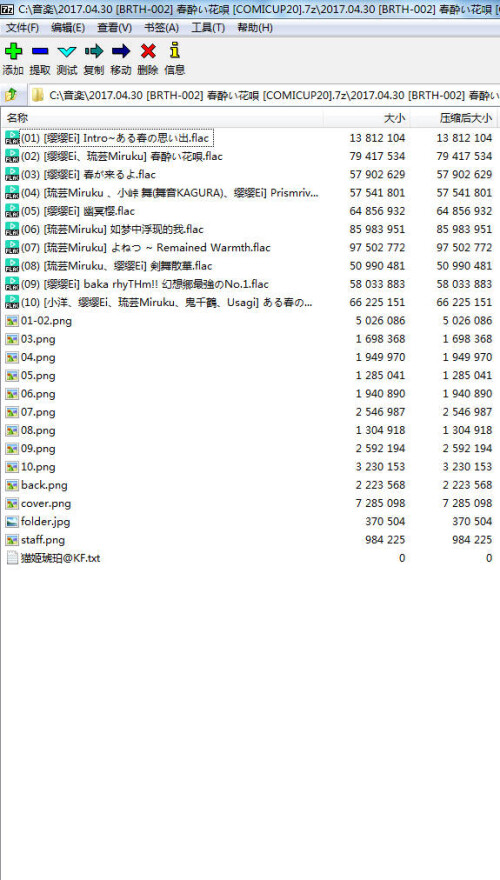The height and width of the screenshot is (880, 500).
Task: Open the 编辑(E) menu
Action: click(x=68, y=28)
